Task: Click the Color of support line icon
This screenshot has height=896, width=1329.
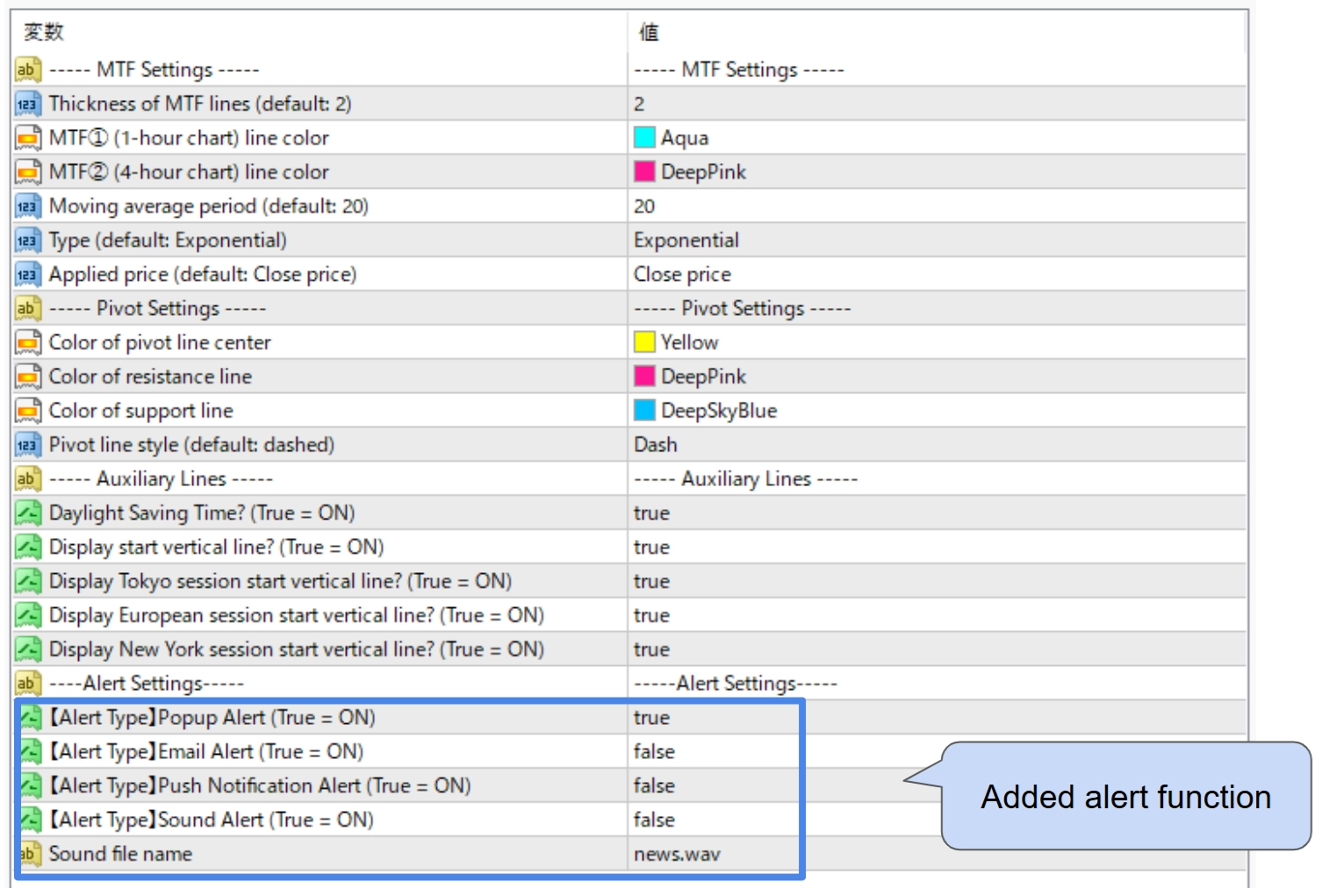Action: 27,411
